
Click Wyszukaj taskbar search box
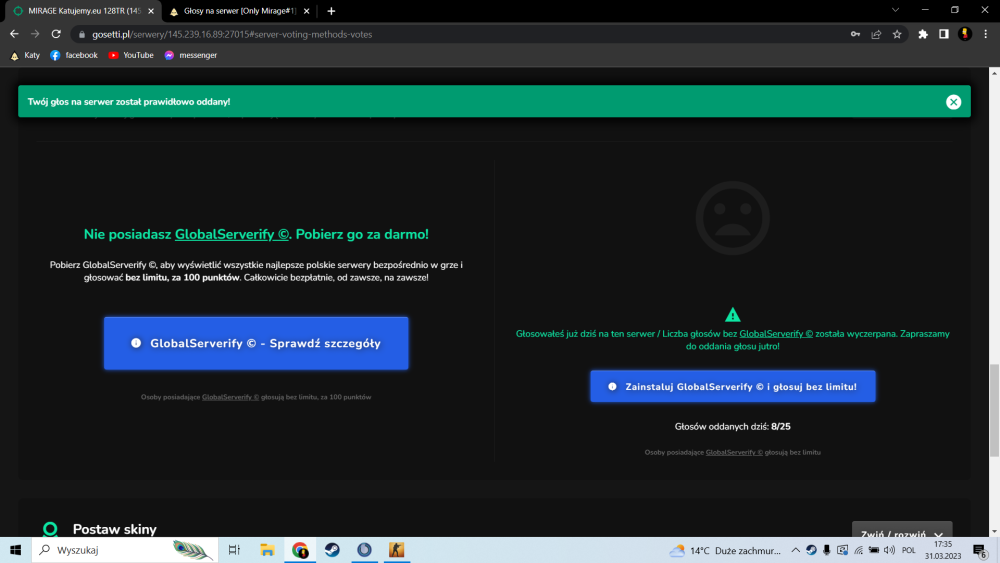click(x=125, y=550)
